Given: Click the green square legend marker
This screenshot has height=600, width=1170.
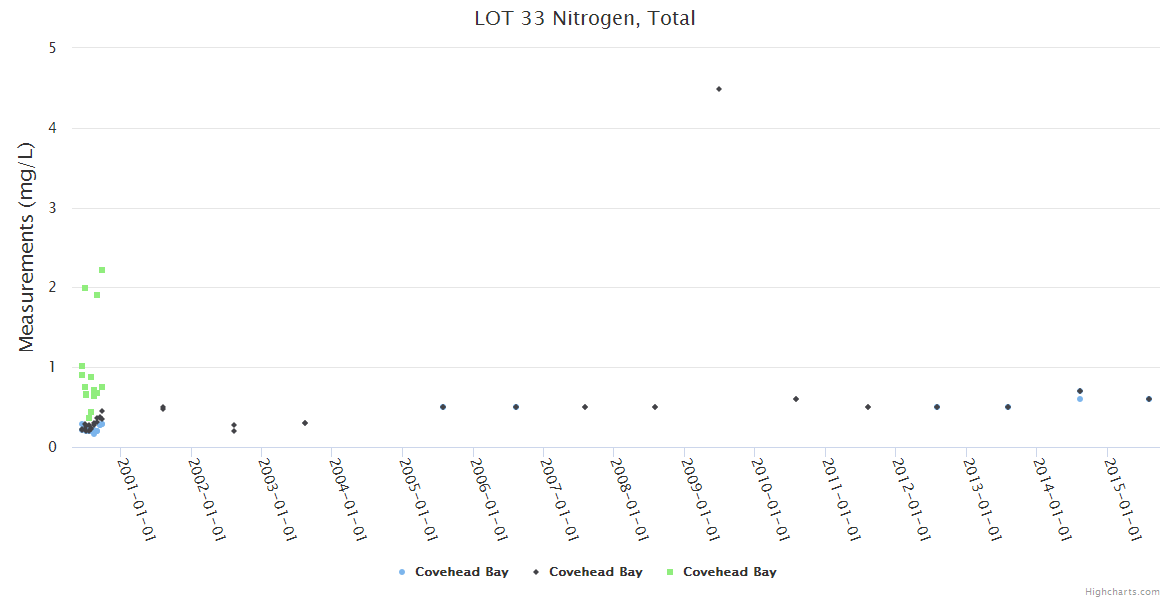Looking at the screenshot, I should 670,572.
